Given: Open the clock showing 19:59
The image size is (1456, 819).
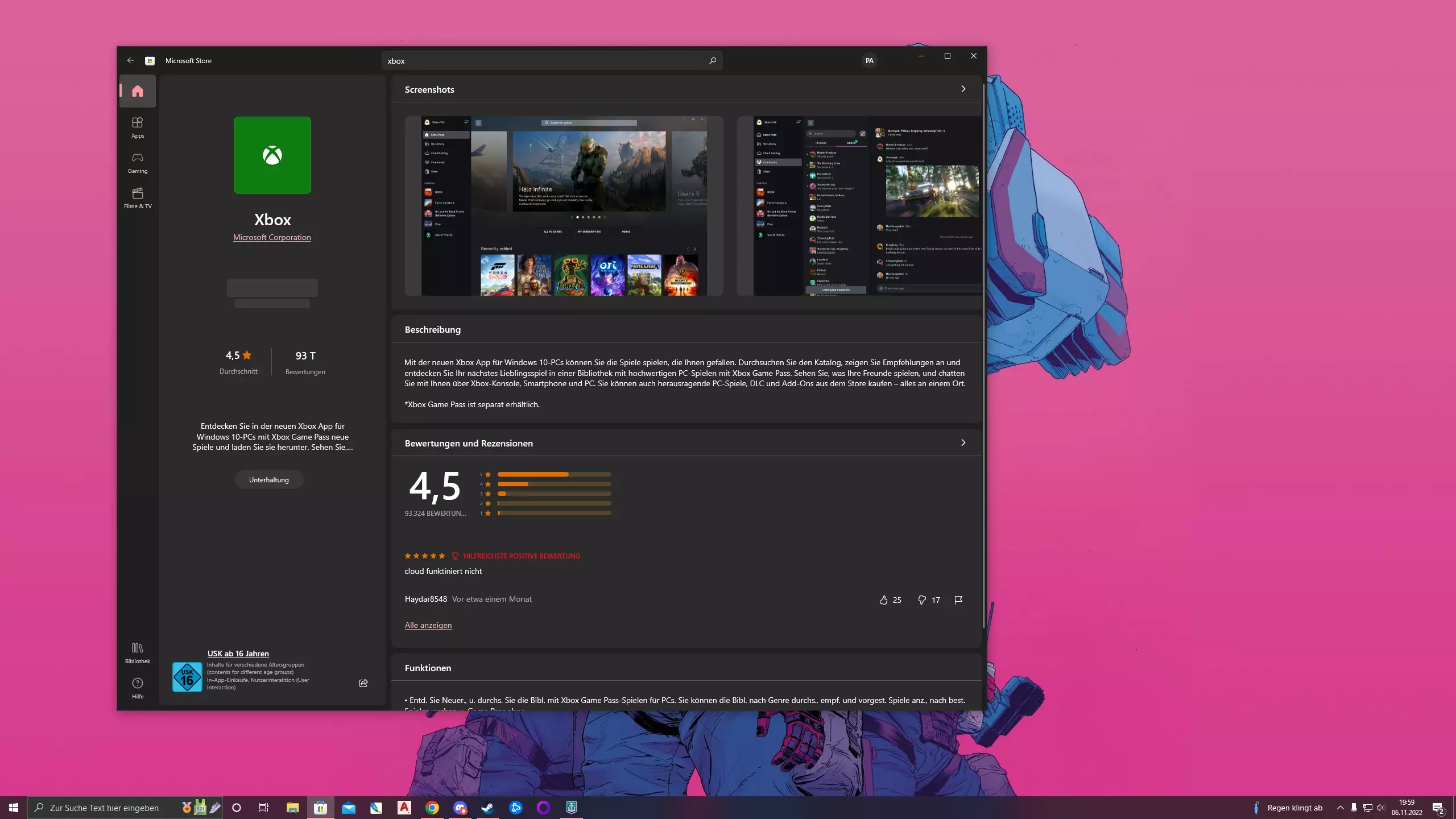Looking at the screenshot, I should (1407, 808).
